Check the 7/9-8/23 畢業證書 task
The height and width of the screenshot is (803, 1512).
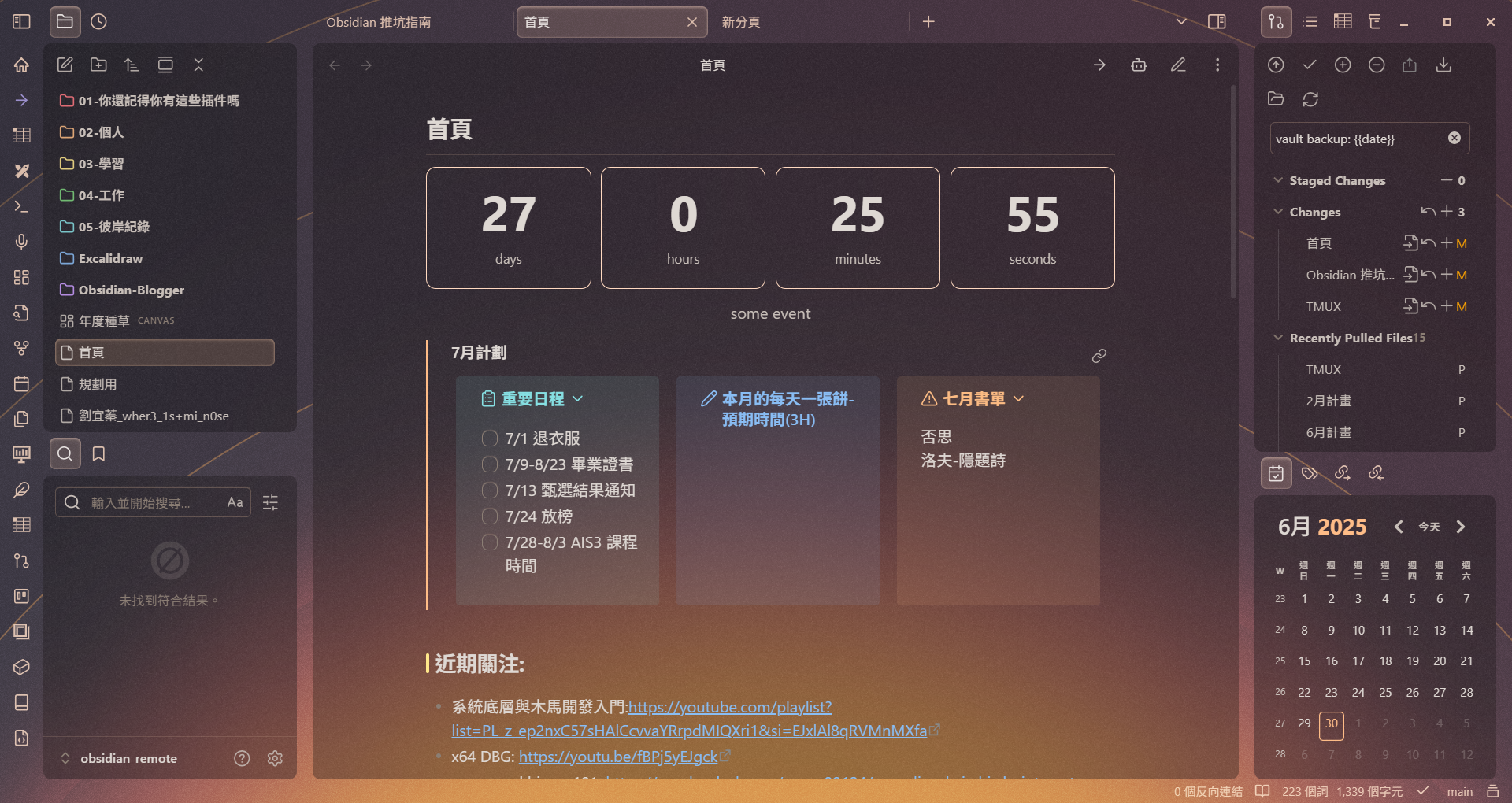coord(490,464)
